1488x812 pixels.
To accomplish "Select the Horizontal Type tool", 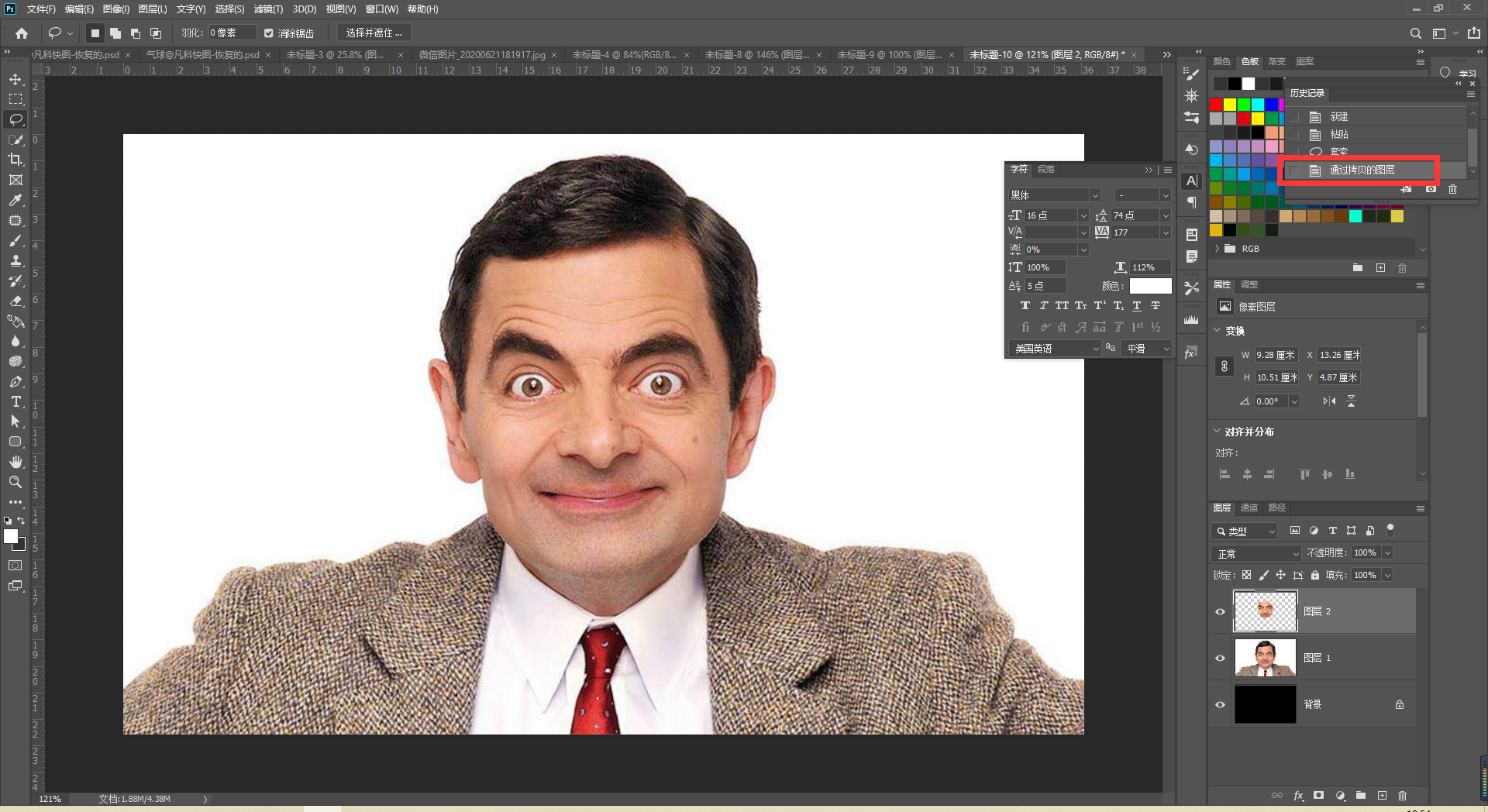I will point(15,401).
